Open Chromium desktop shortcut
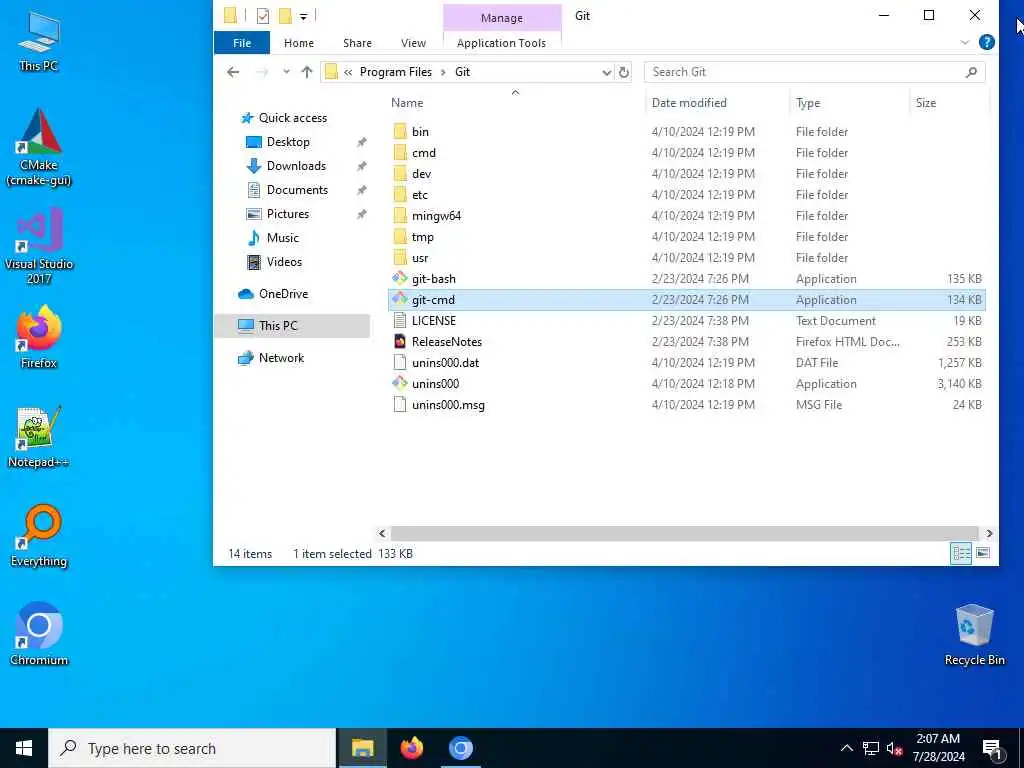 tap(39, 635)
